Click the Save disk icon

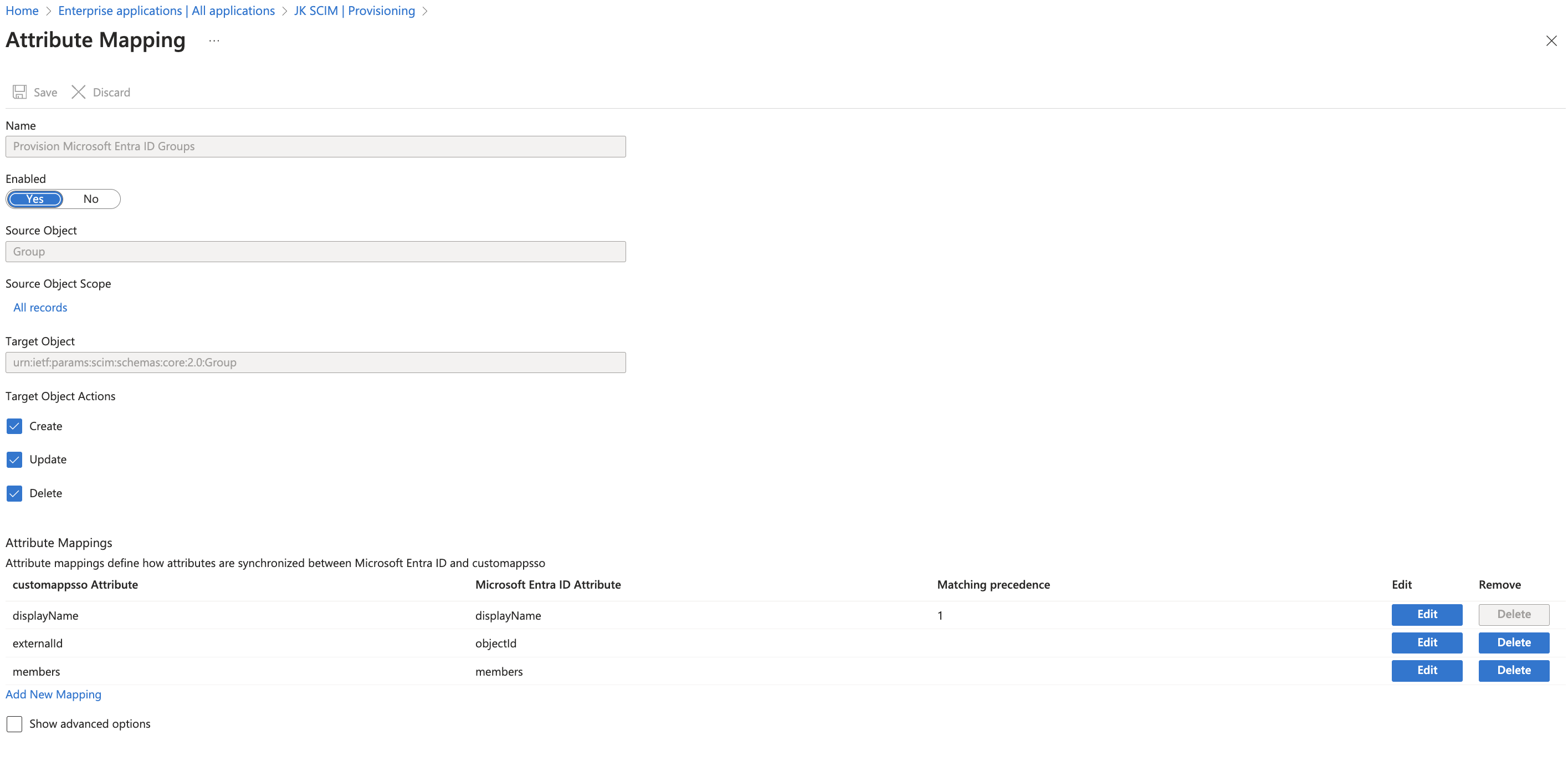19,92
